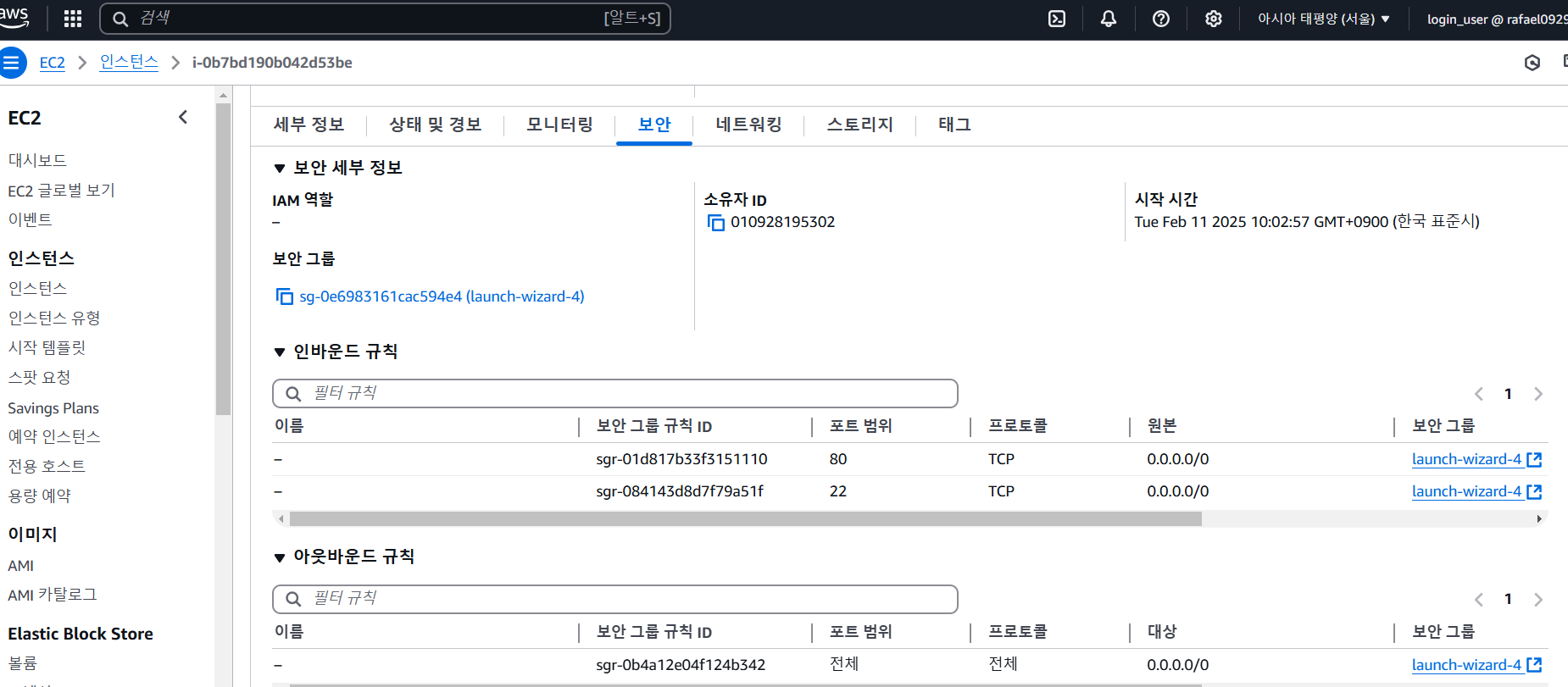Viewport: 1568px width, 687px height.
Task: Switch to the 모니터링 tab
Action: pos(560,125)
